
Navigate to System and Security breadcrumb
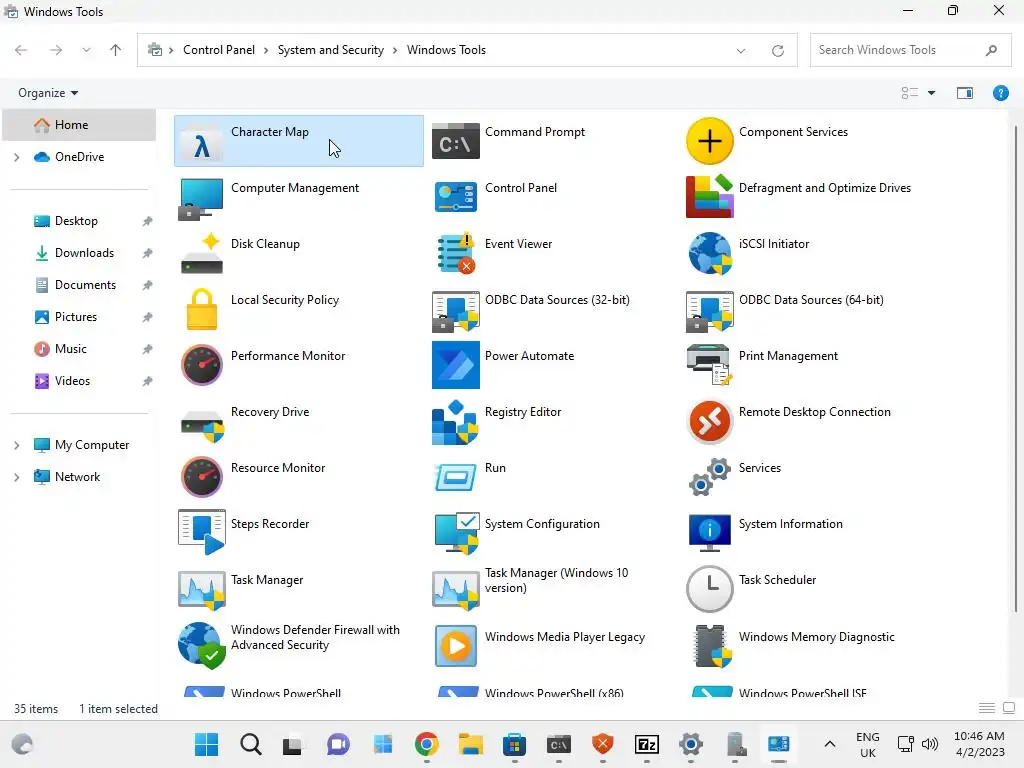point(330,50)
